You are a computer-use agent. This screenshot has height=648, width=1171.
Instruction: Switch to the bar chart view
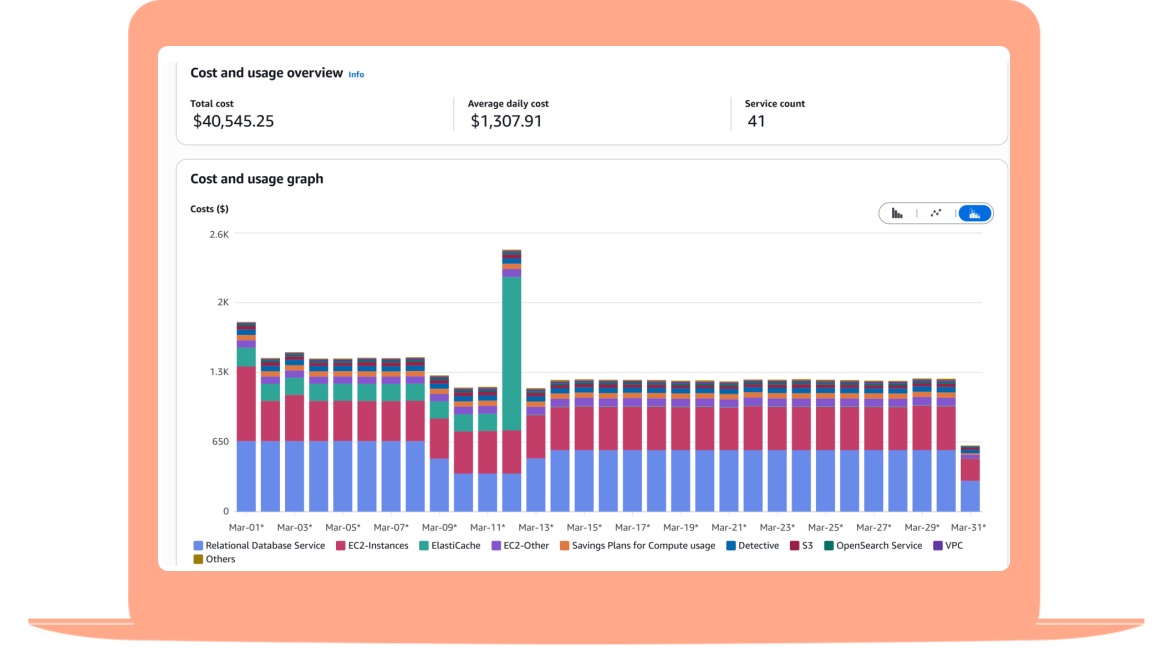coord(897,213)
